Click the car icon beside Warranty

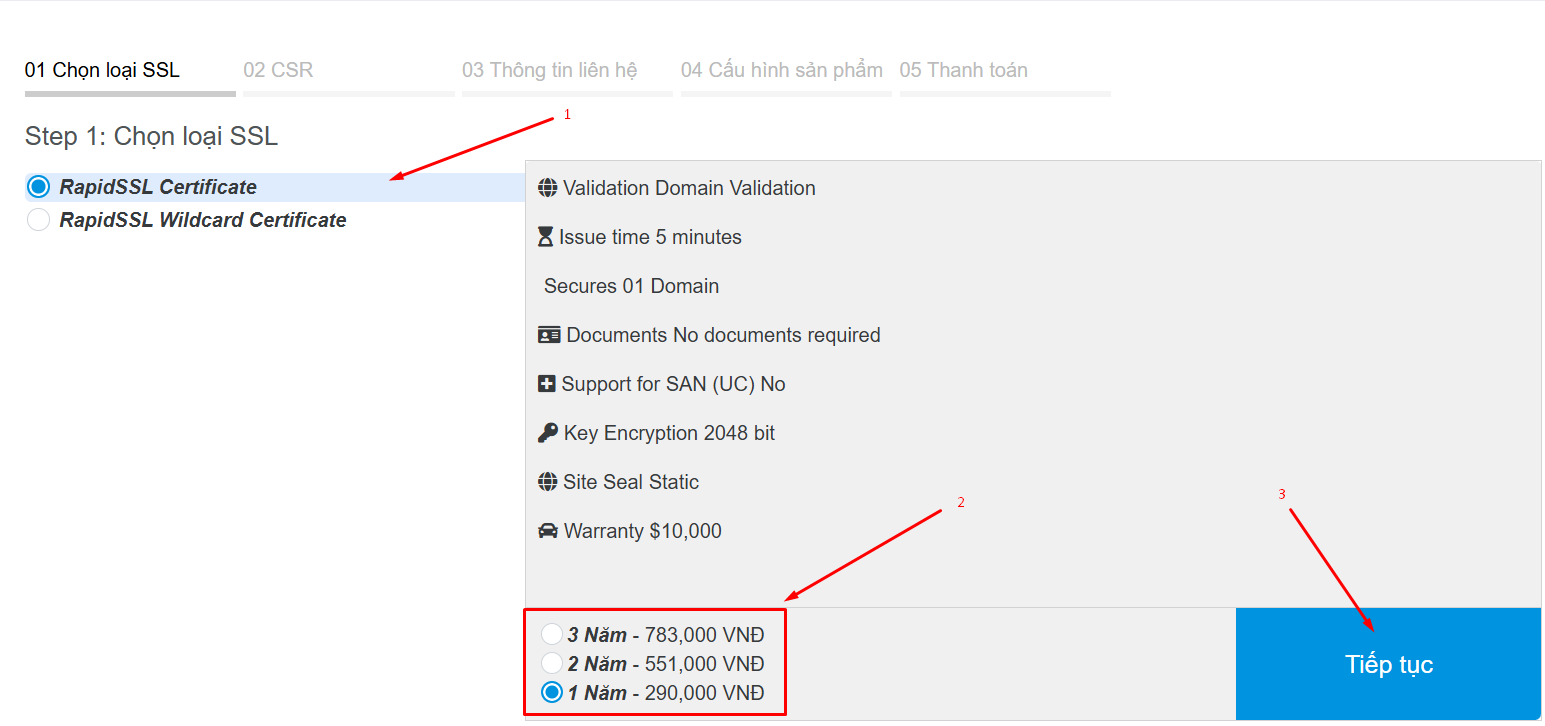pyautogui.click(x=548, y=531)
